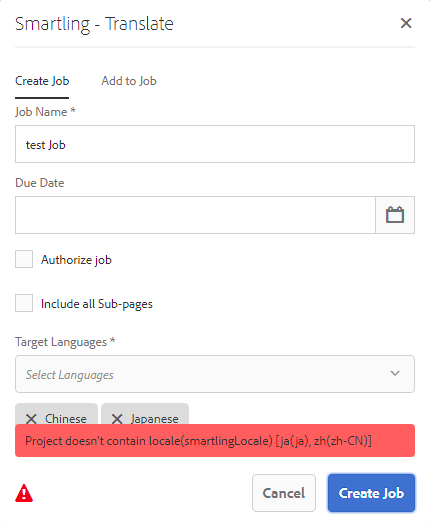Check Include all Sub-pages
Screen dimensions: 430x525
point(24,303)
